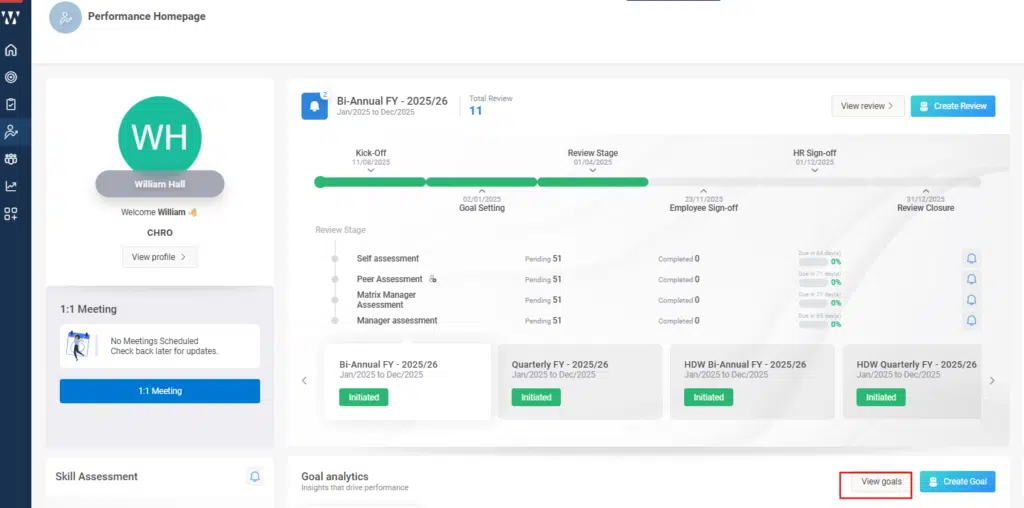Expand the HR Sign-off chevron
Screen dimensions: 1024x508
click(x=814, y=170)
